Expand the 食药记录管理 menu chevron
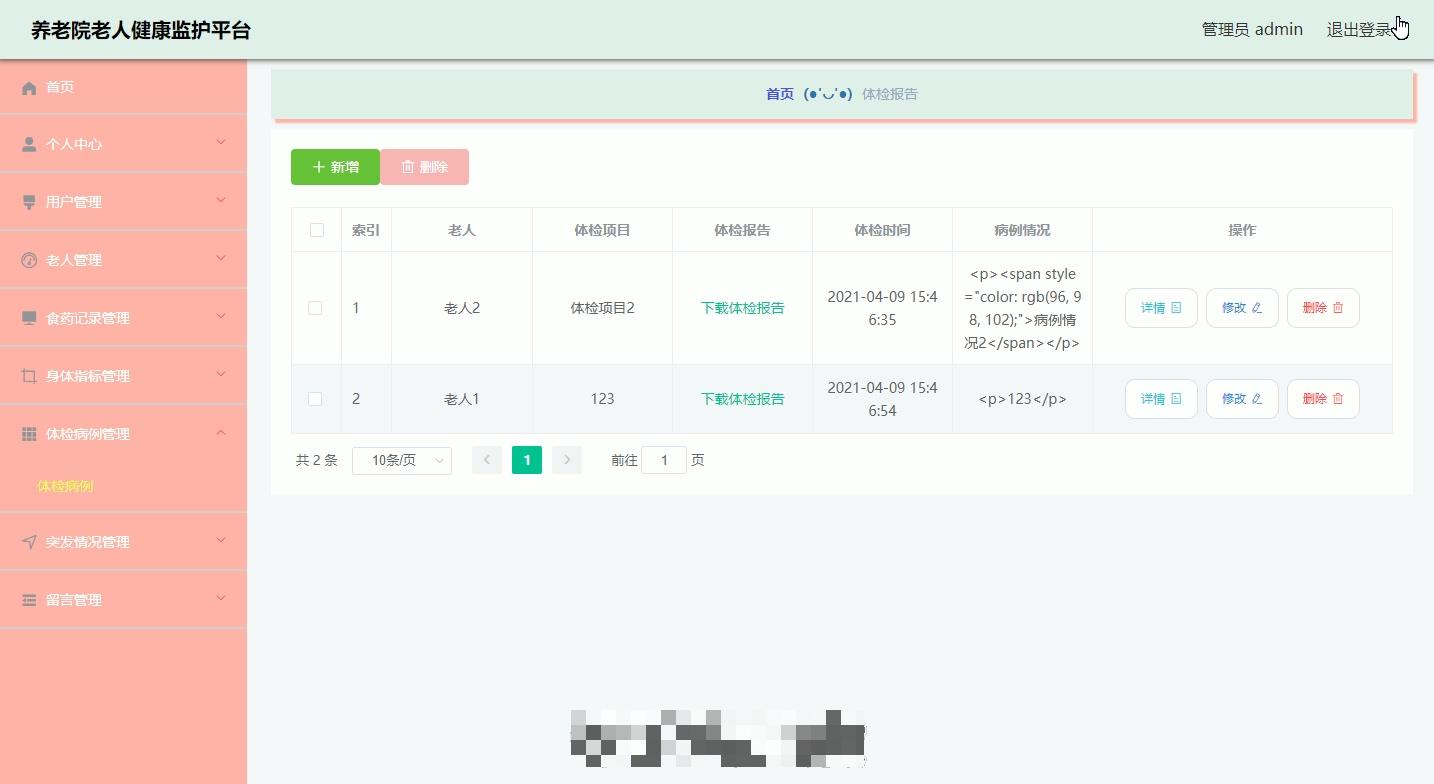 click(221, 317)
